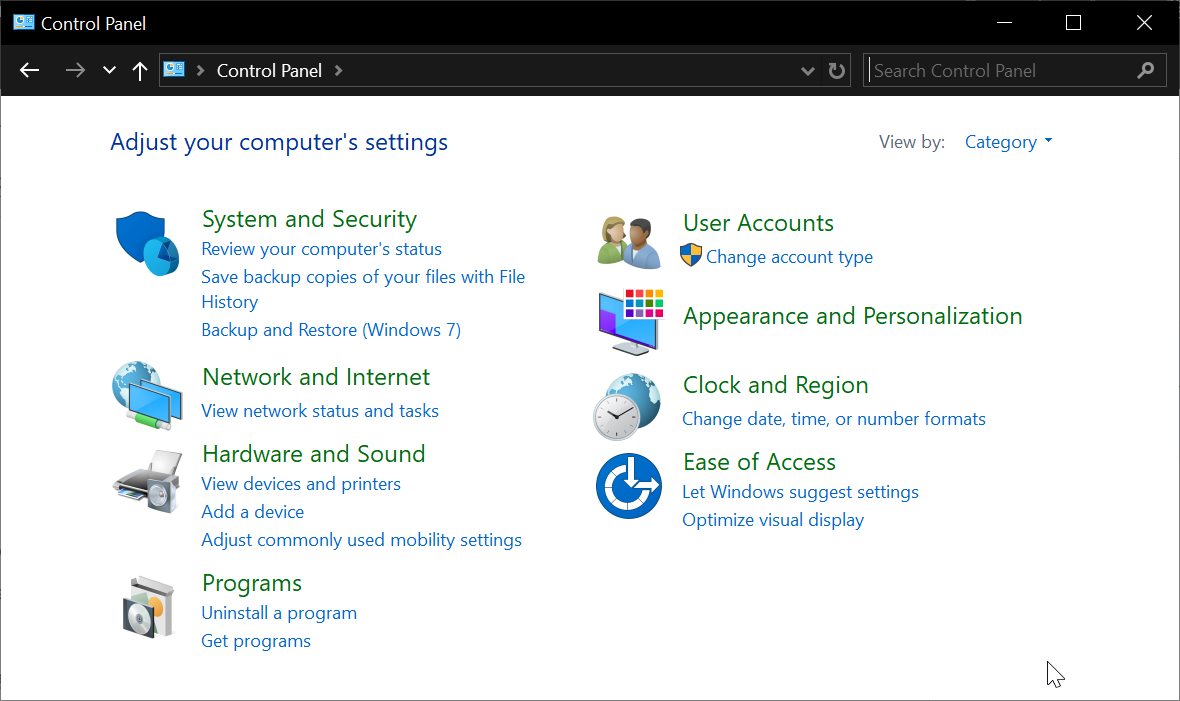Click the Control Panel icon in address bar
Viewport: 1180px width, 701px height.
(x=174, y=69)
